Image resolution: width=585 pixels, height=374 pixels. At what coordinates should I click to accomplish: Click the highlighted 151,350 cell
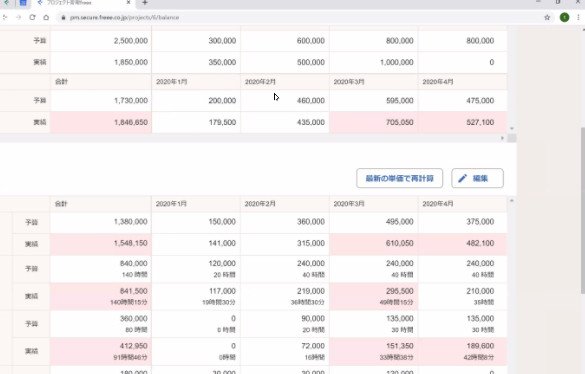[373, 352]
